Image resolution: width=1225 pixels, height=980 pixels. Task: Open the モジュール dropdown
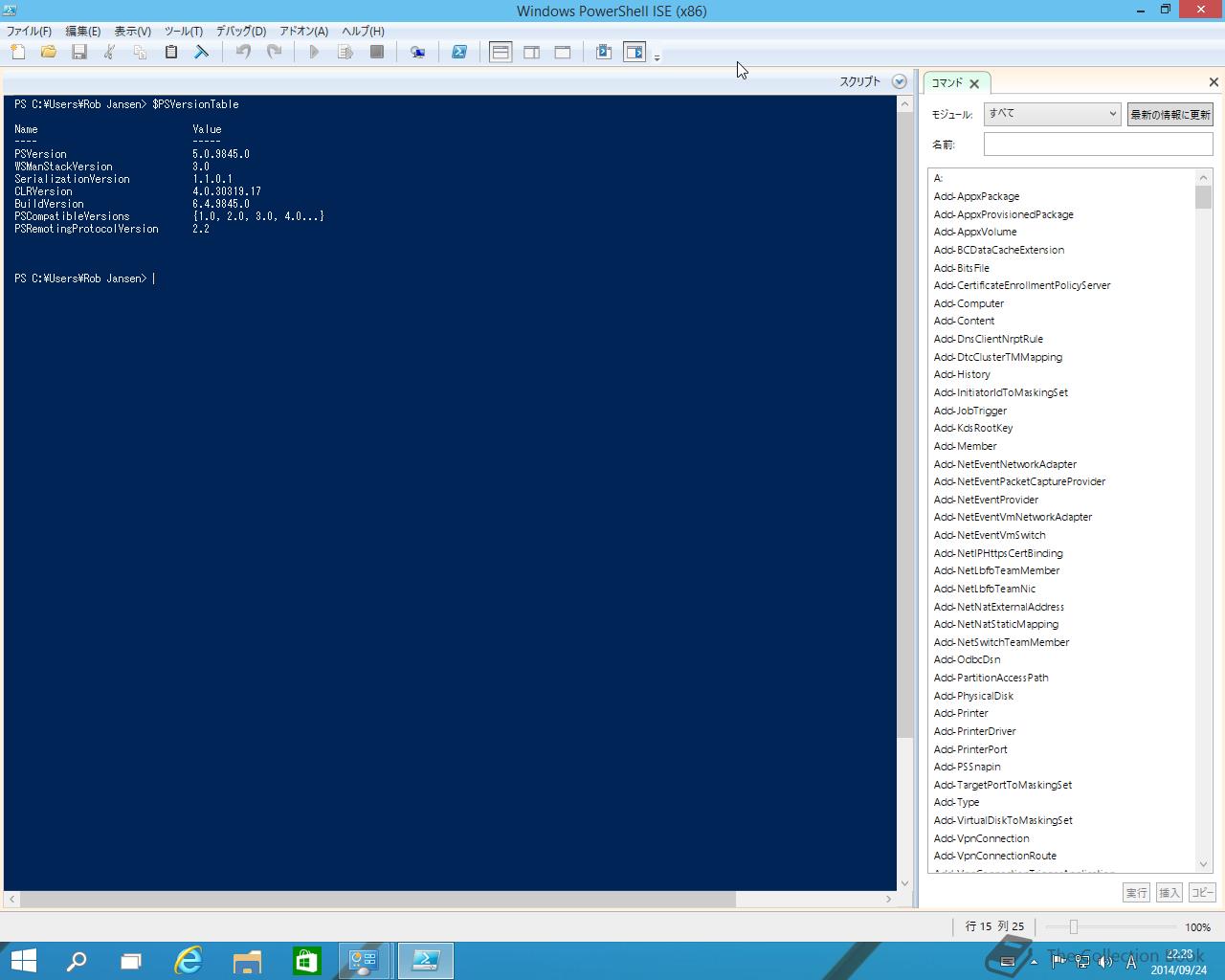click(1052, 114)
